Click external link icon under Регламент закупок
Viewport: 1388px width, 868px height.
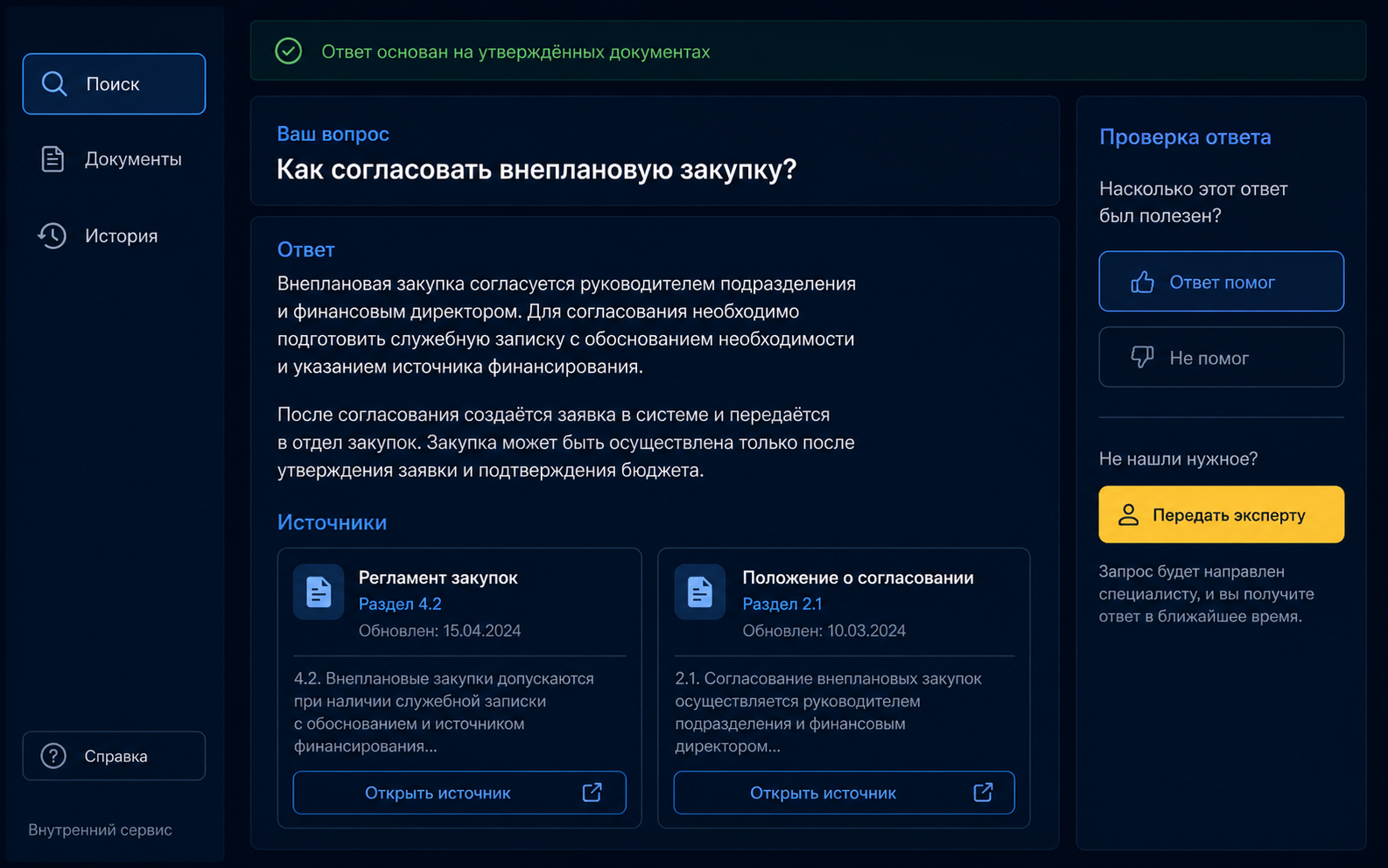coord(592,792)
